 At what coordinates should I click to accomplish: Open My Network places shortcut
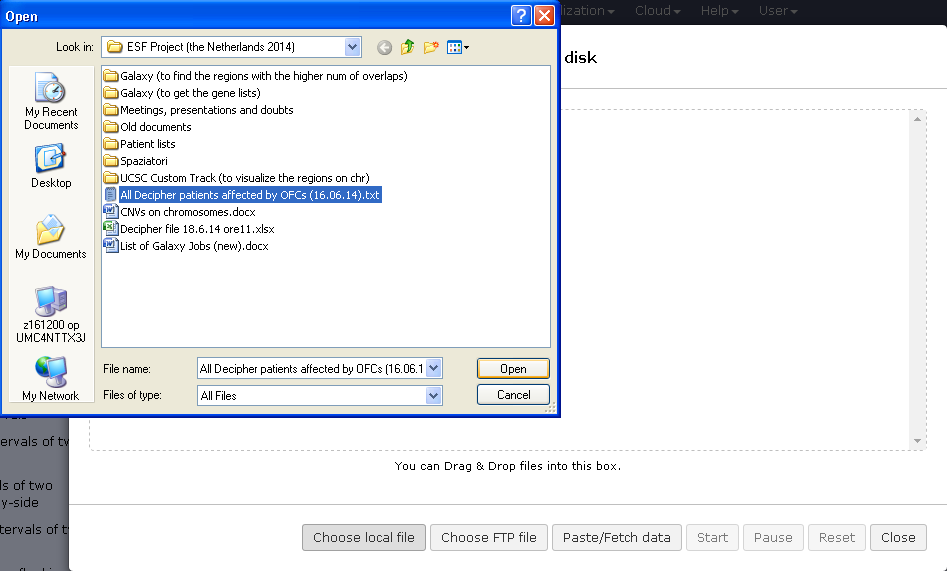[51, 379]
